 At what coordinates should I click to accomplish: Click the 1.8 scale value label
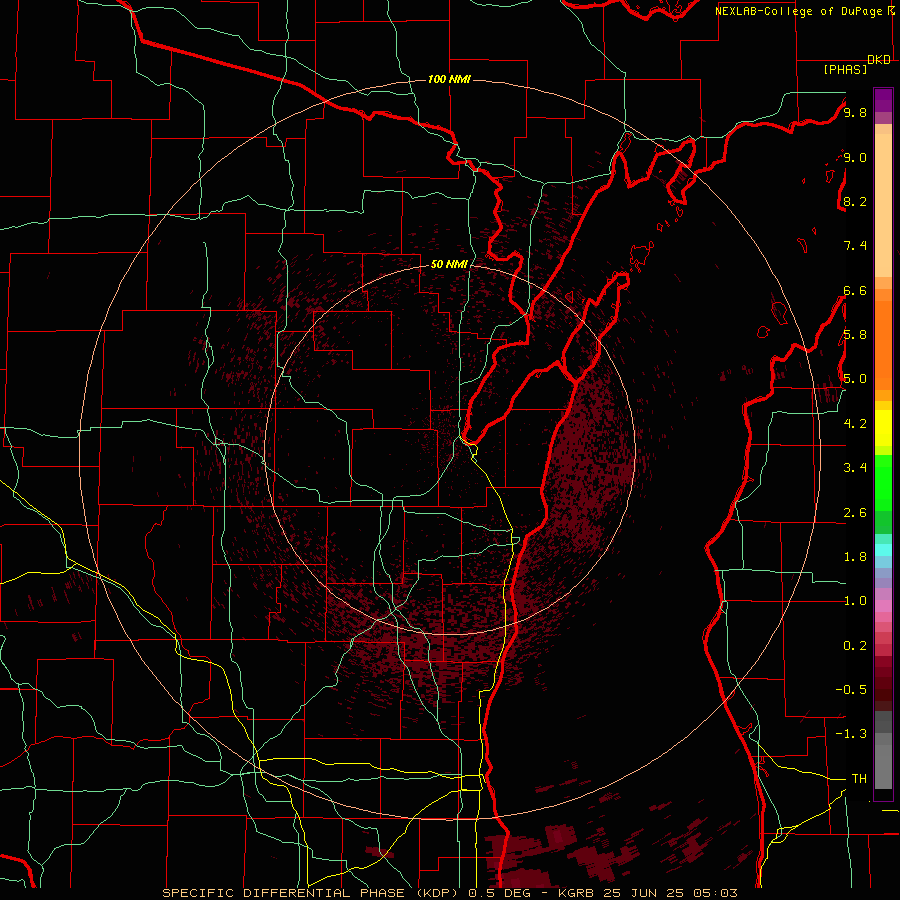[x=855, y=557]
